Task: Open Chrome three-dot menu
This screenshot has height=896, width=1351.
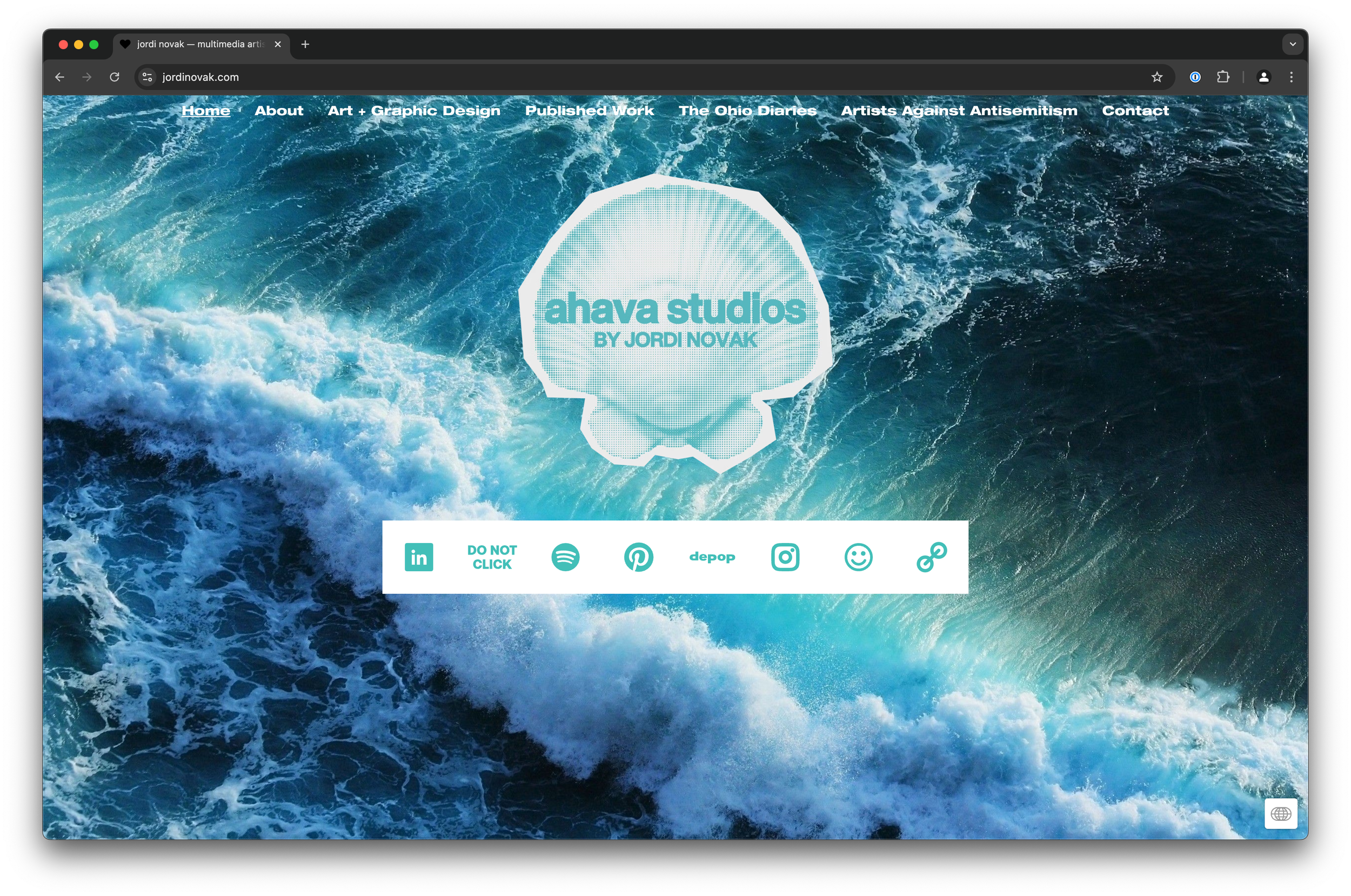Action: click(x=1291, y=77)
